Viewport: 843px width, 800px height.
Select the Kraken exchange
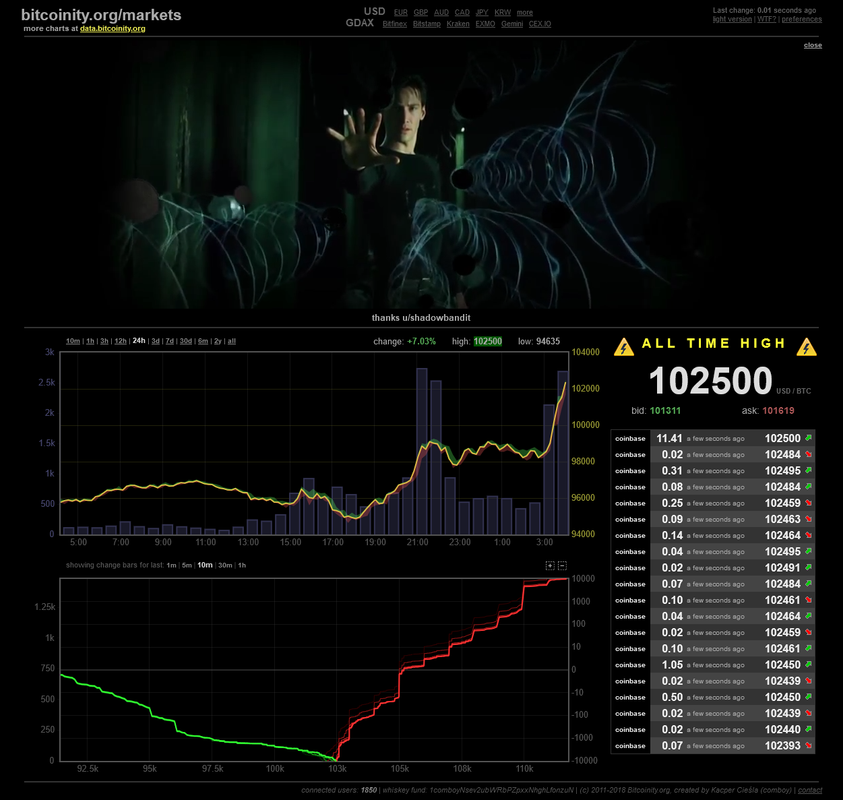click(458, 24)
